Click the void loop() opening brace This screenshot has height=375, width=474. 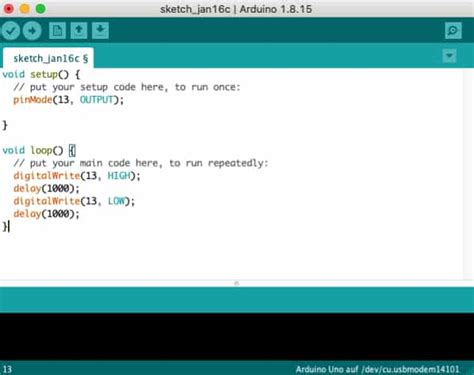pyautogui.click(x=72, y=150)
